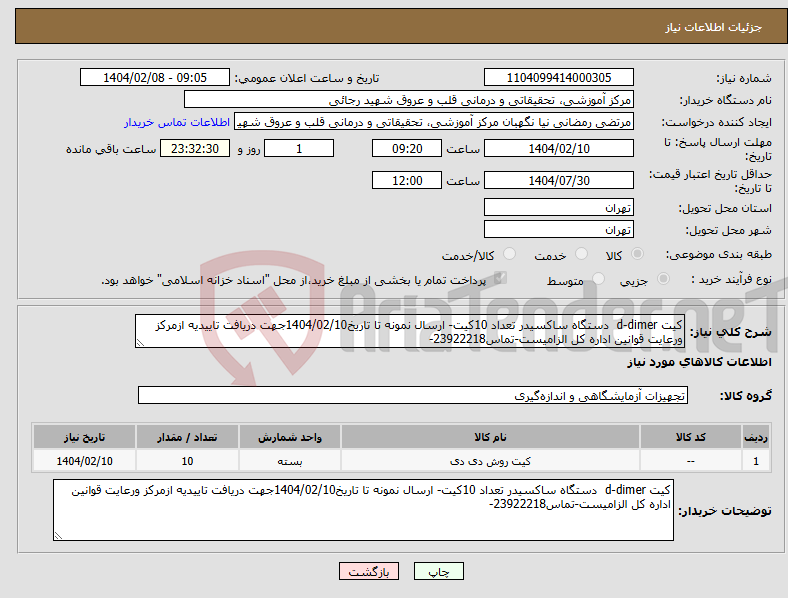This screenshot has height=598, width=788.
Task: Click the شرح کلی نیاز description textarea
Action: 410,332
